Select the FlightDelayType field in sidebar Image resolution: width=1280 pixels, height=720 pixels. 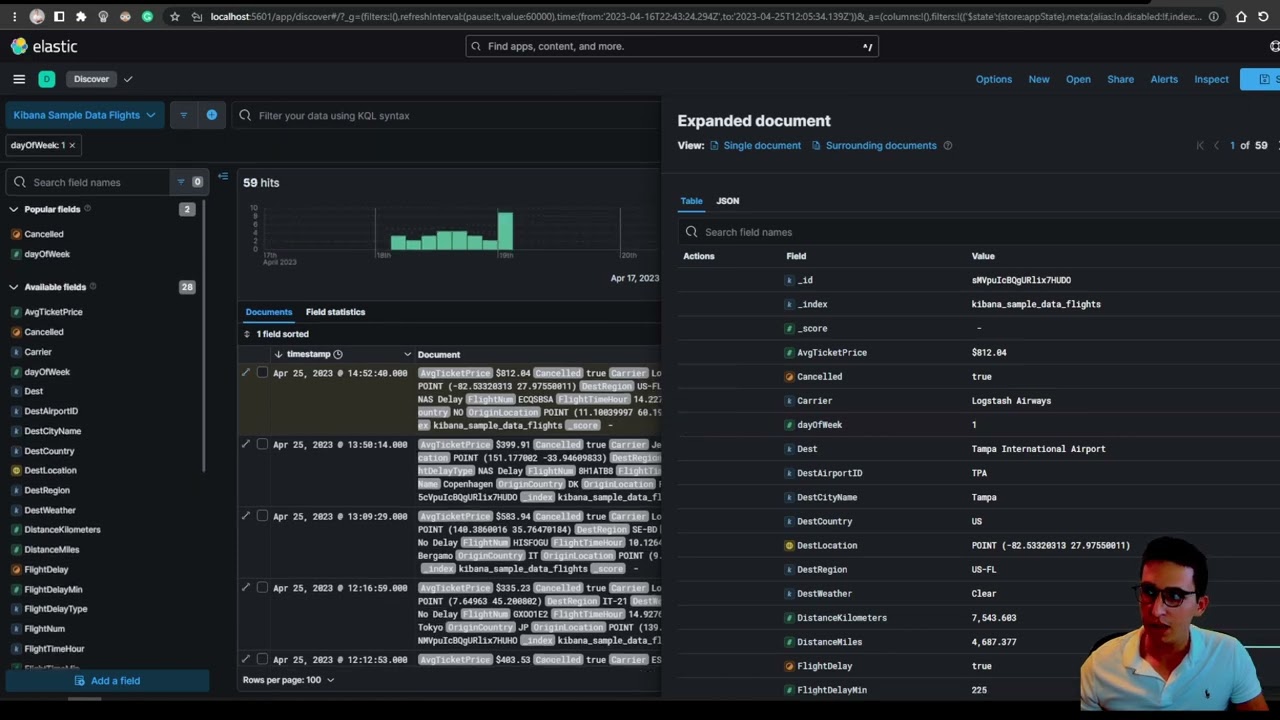[x=56, y=609]
